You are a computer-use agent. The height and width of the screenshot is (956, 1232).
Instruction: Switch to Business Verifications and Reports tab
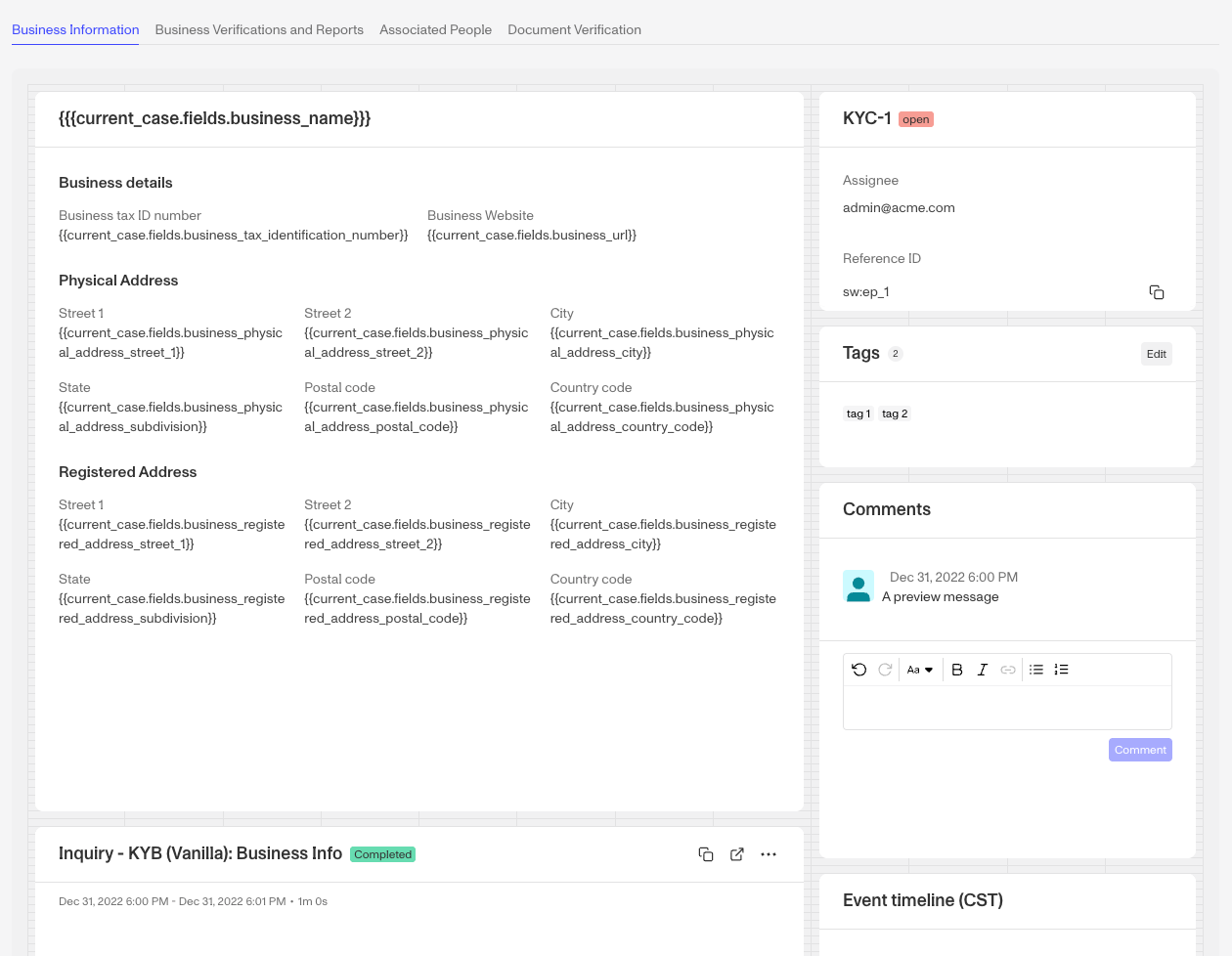[259, 29]
